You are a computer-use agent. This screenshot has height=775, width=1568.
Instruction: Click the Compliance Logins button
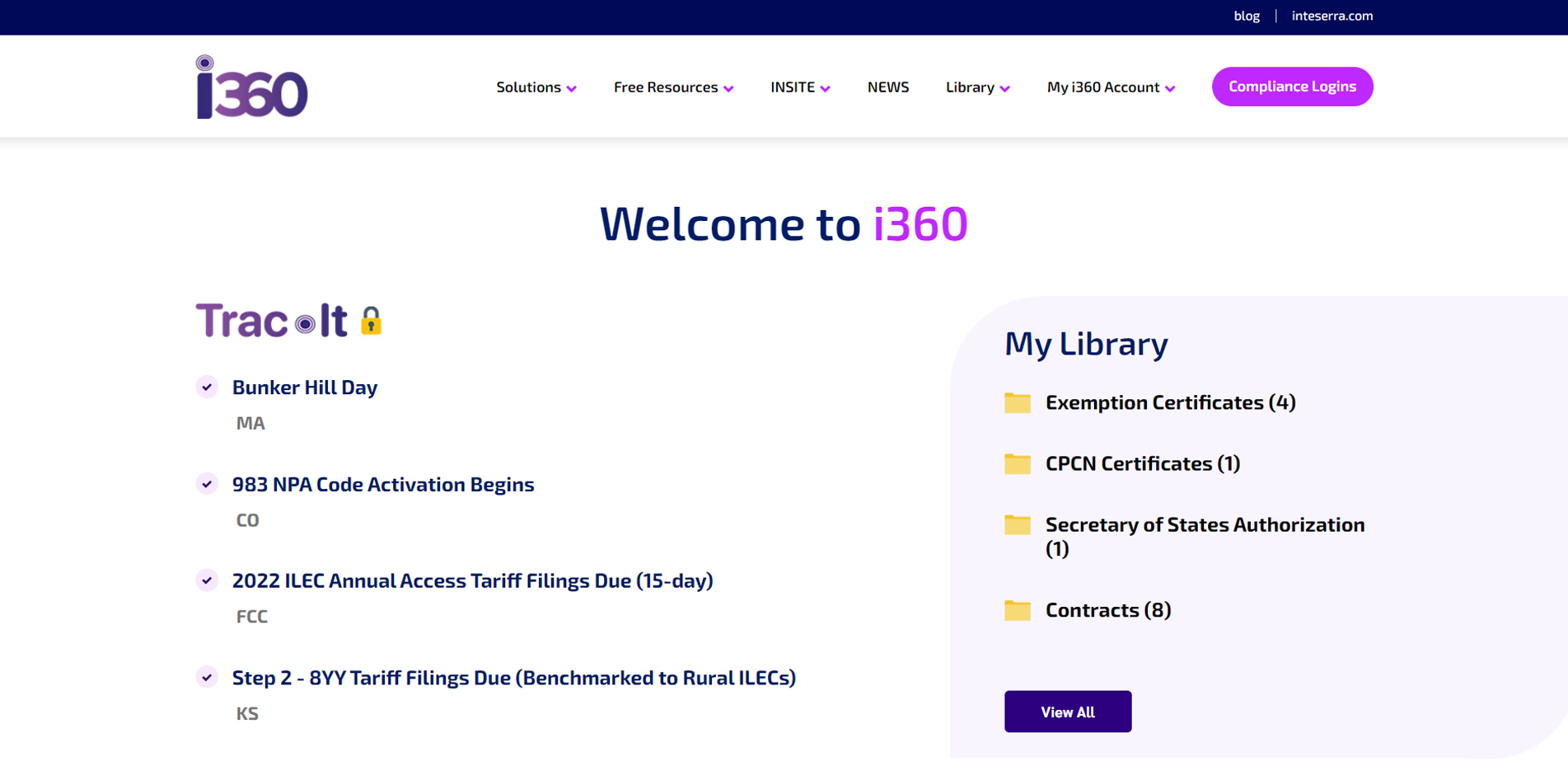pyautogui.click(x=1291, y=86)
